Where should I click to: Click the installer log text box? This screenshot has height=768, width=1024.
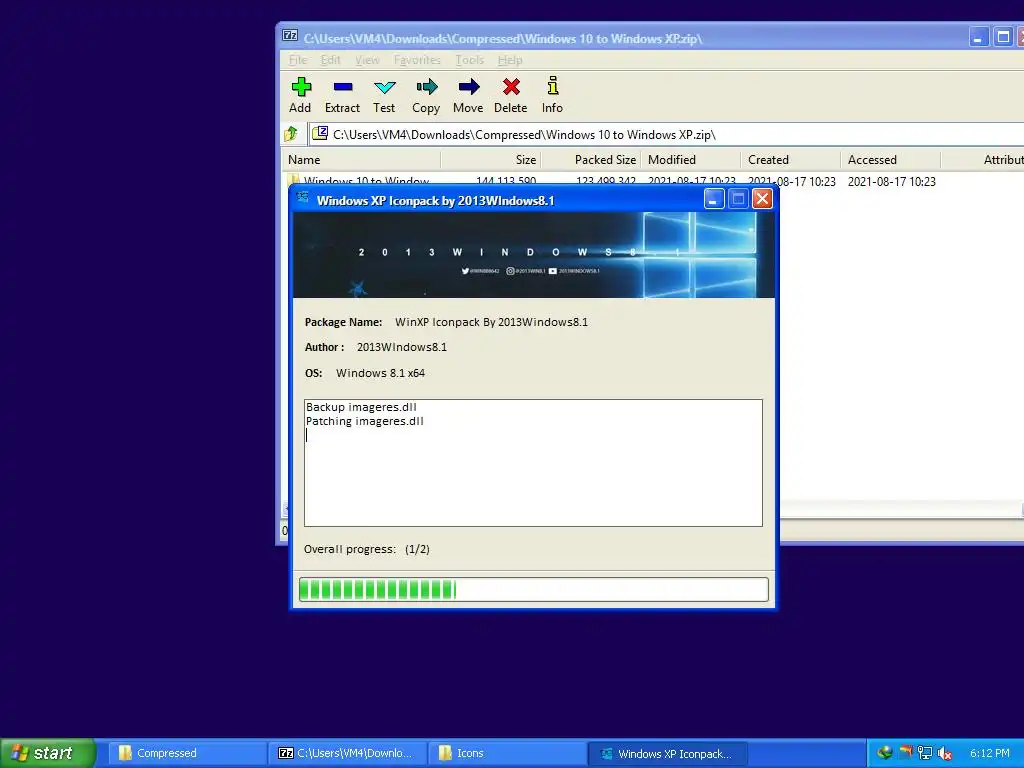(533, 462)
